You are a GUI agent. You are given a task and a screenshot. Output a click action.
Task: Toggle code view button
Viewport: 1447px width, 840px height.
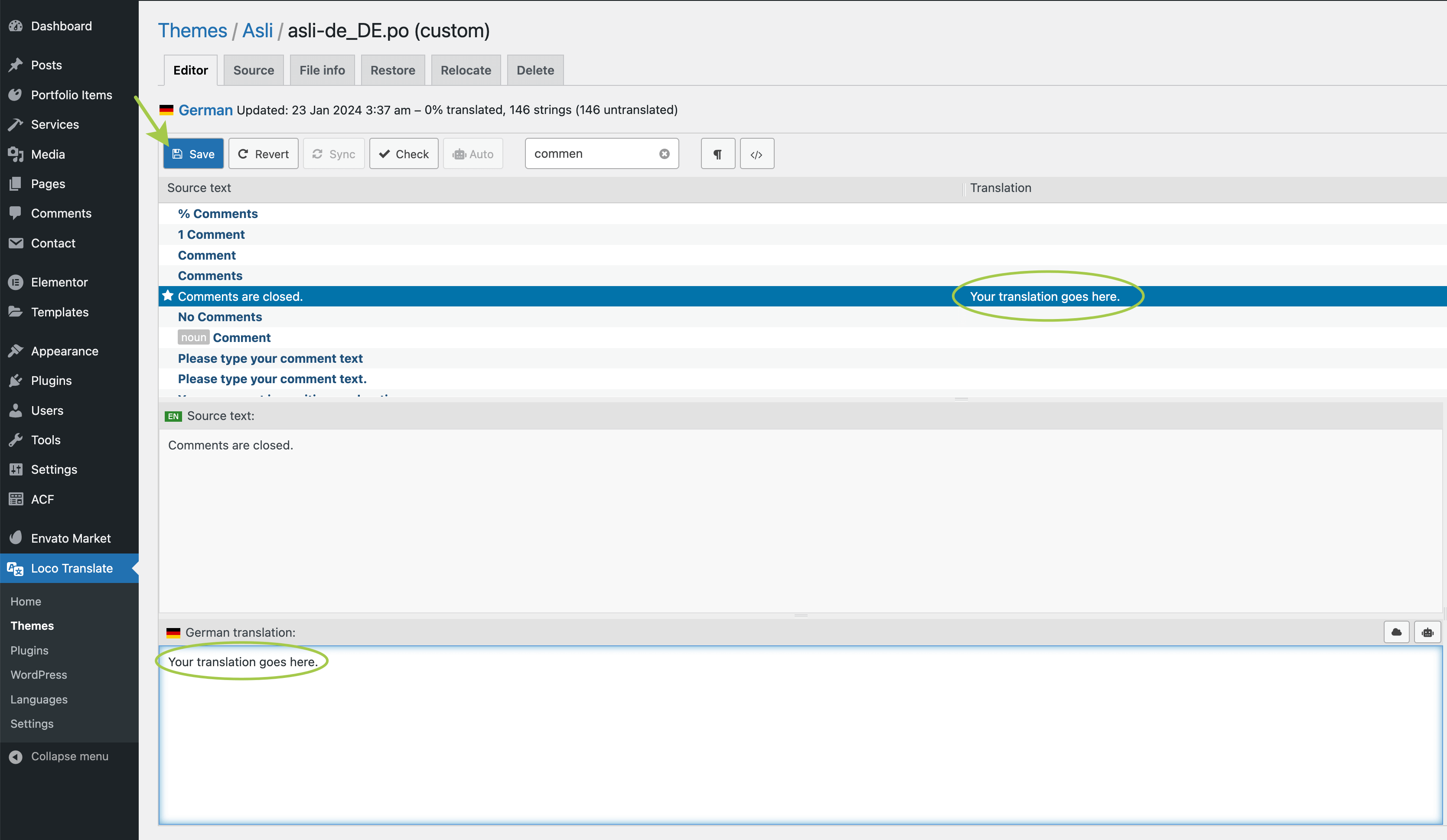point(756,154)
